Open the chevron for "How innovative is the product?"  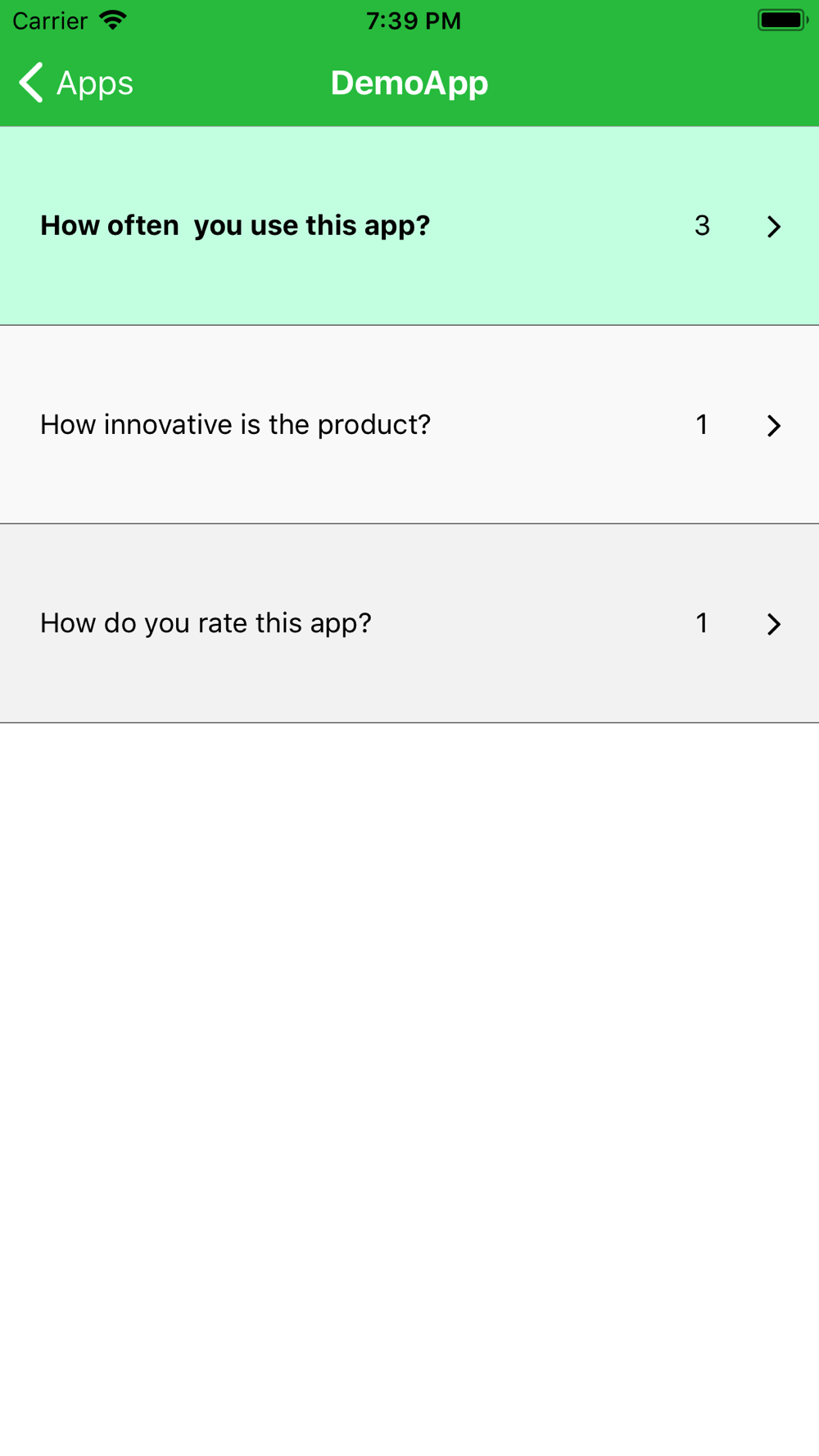pos(773,425)
